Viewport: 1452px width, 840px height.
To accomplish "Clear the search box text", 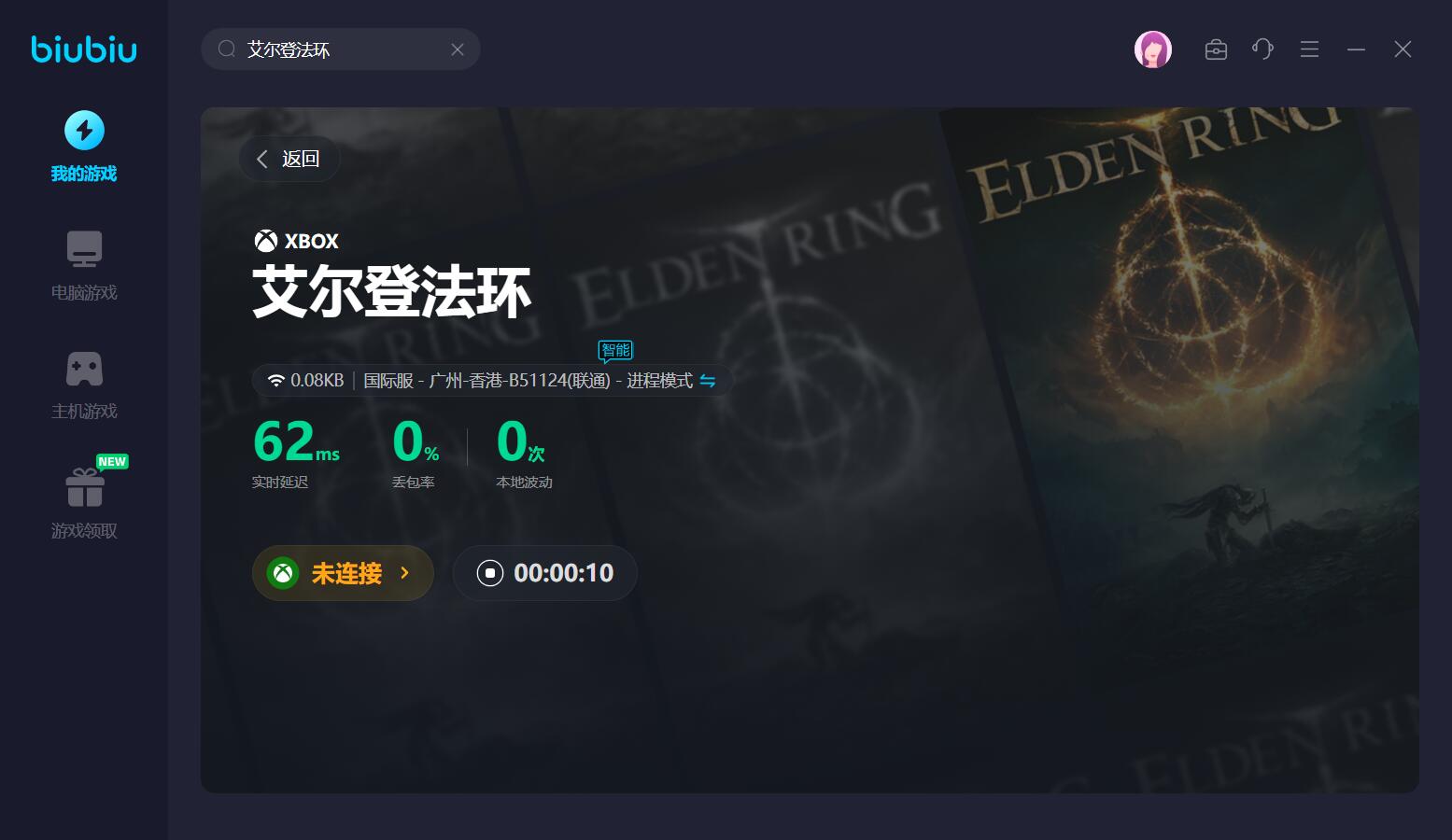I will coord(458,49).
